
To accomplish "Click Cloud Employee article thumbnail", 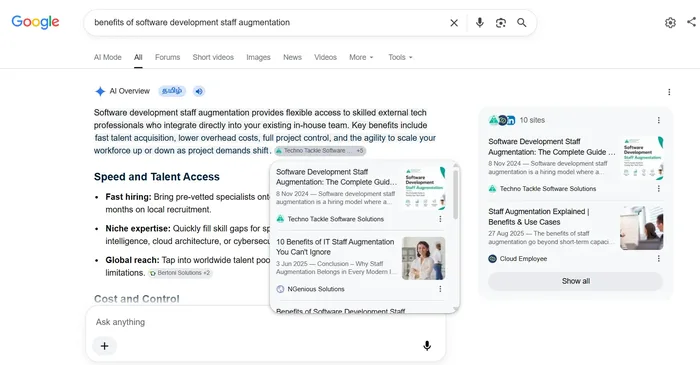I will 642,228.
